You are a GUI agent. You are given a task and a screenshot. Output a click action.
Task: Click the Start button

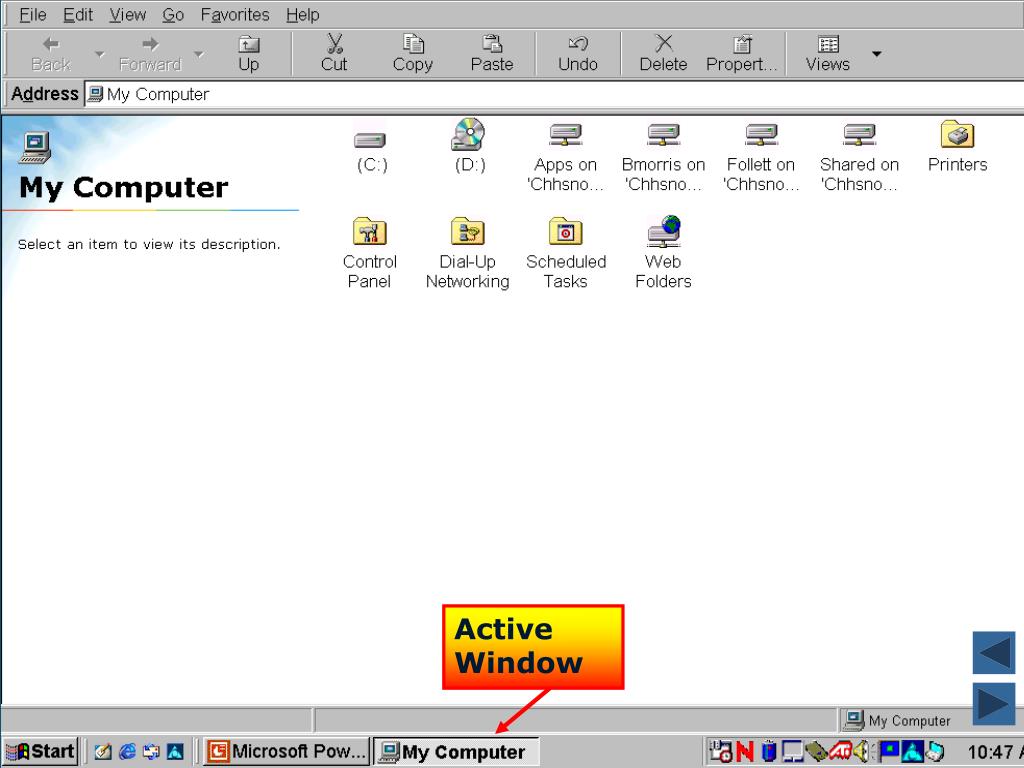pos(40,751)
